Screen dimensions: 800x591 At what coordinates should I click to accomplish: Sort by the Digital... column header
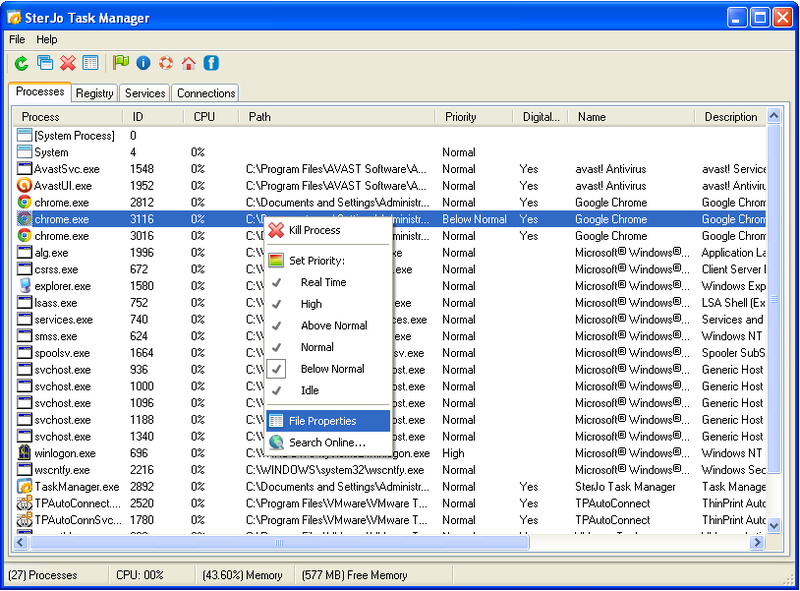click(540, 117)
